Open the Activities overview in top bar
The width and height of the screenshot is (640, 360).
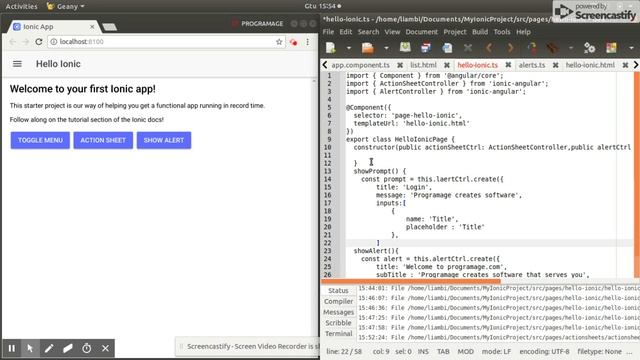click(x=21, y=6)
